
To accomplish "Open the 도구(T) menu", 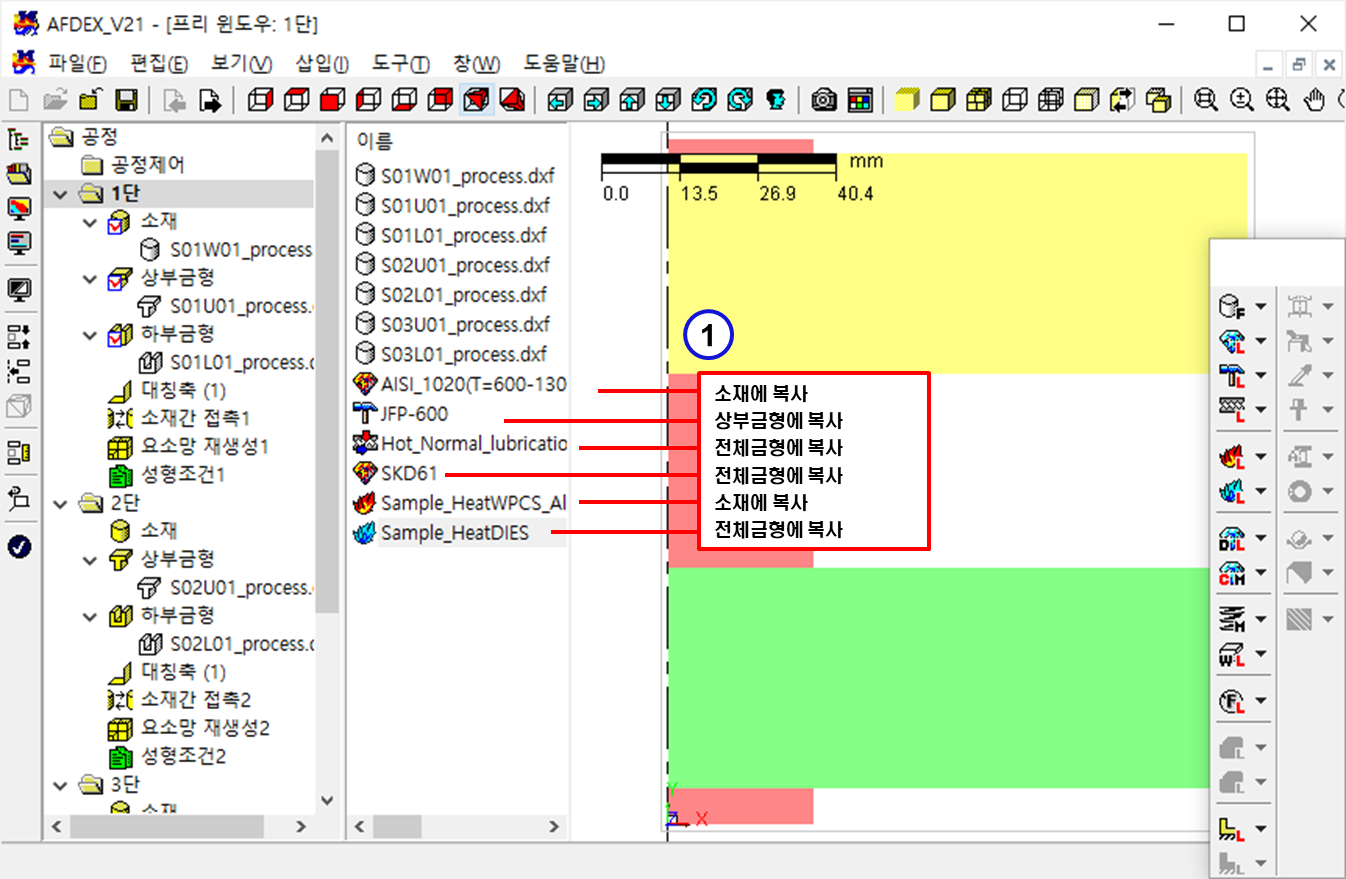I will coord(400,64).
